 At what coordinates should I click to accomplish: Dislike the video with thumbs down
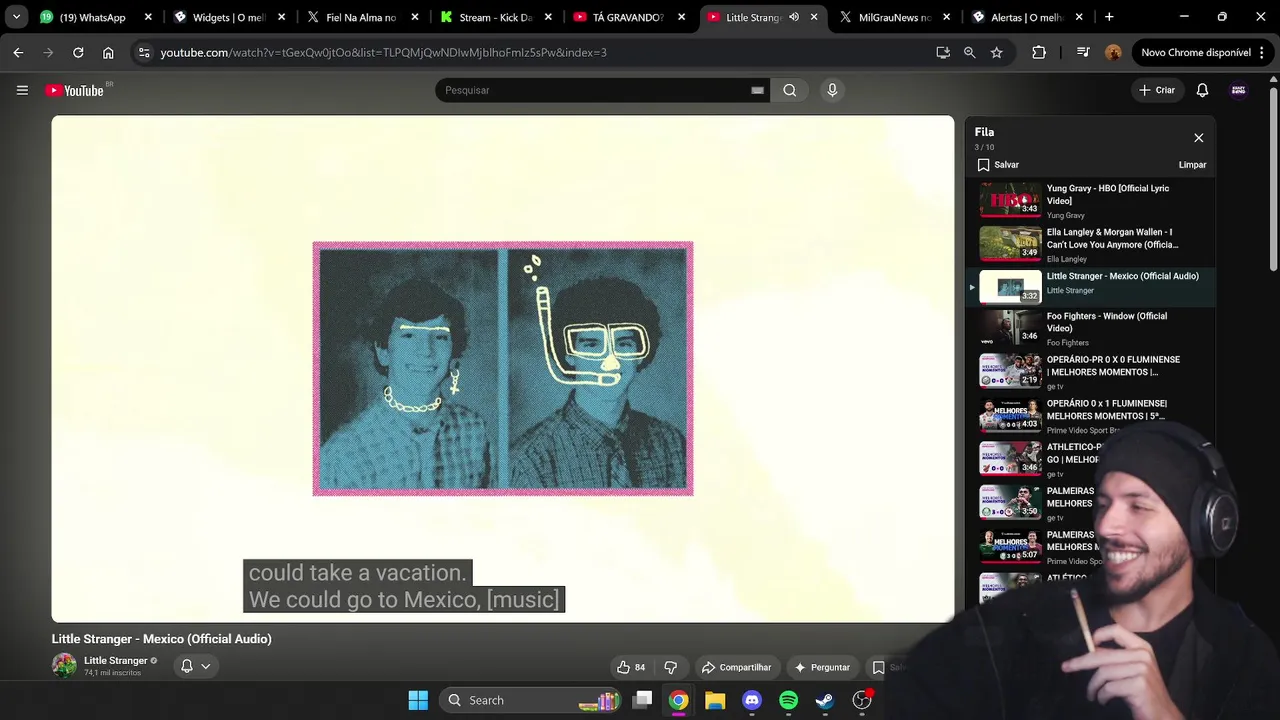click(x=670, y=667)
